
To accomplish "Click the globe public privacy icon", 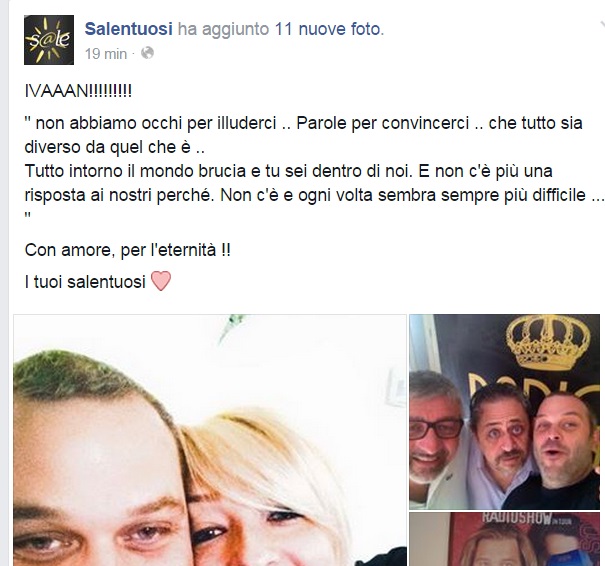I will tap(147, 53).
